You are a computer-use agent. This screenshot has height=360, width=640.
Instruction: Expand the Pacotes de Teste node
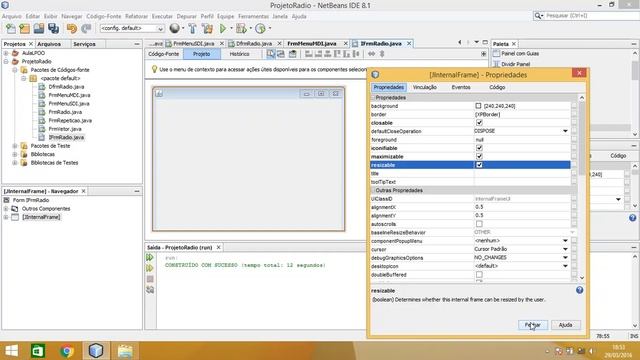(x=15, y=146)
